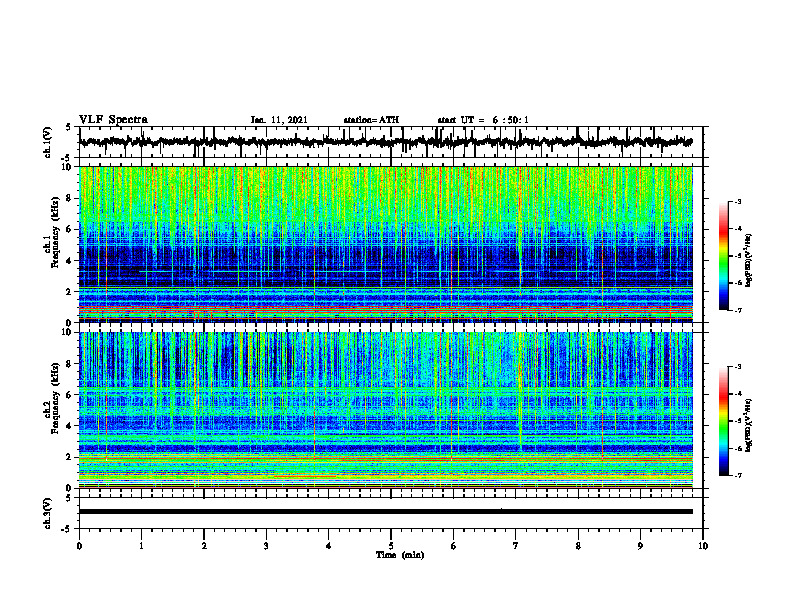Screen dimensions: 792x612
Task: Click the "1" tick label on the Time axis
Action: point(141,546)
